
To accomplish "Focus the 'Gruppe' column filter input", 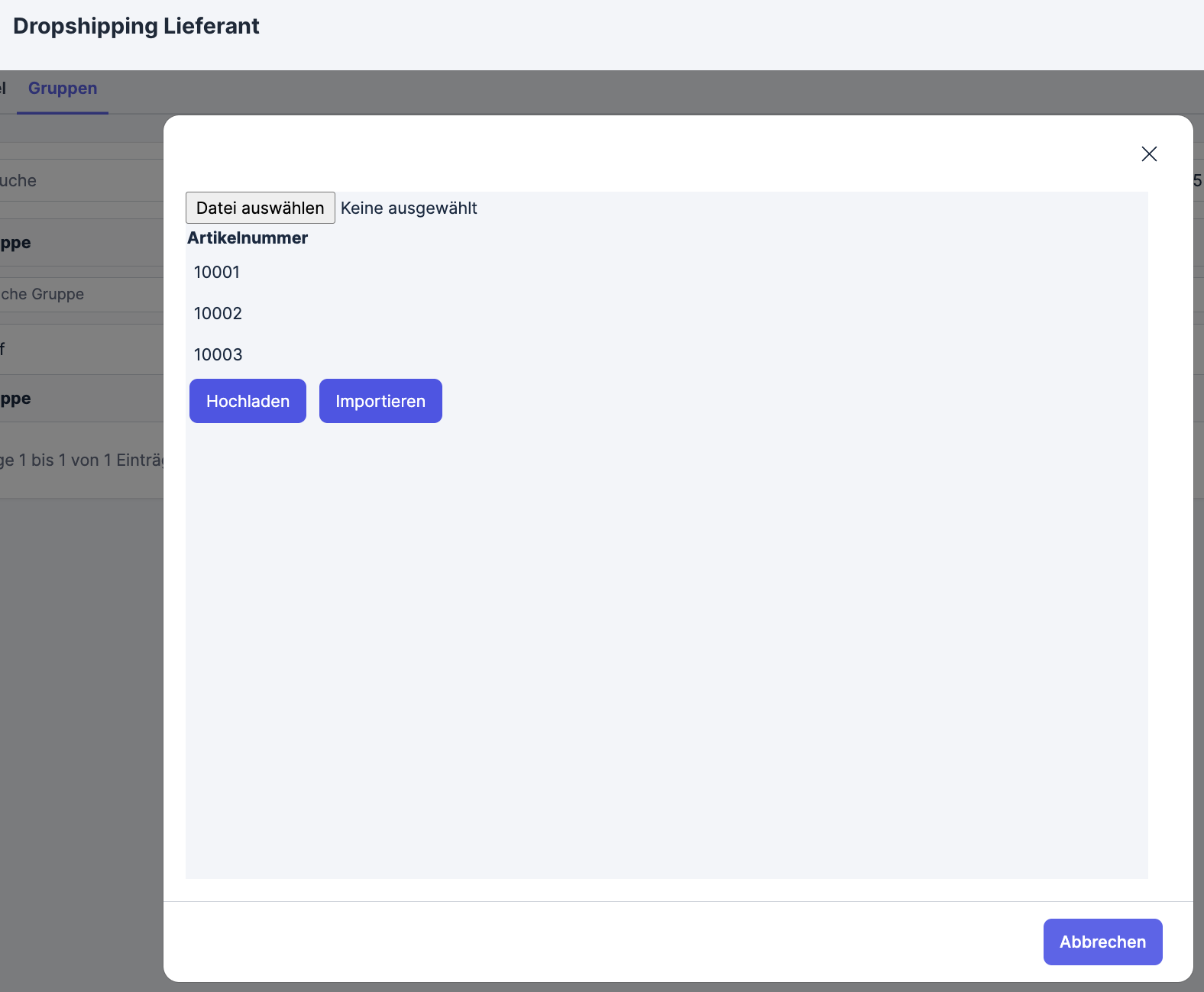I will 76,295.
